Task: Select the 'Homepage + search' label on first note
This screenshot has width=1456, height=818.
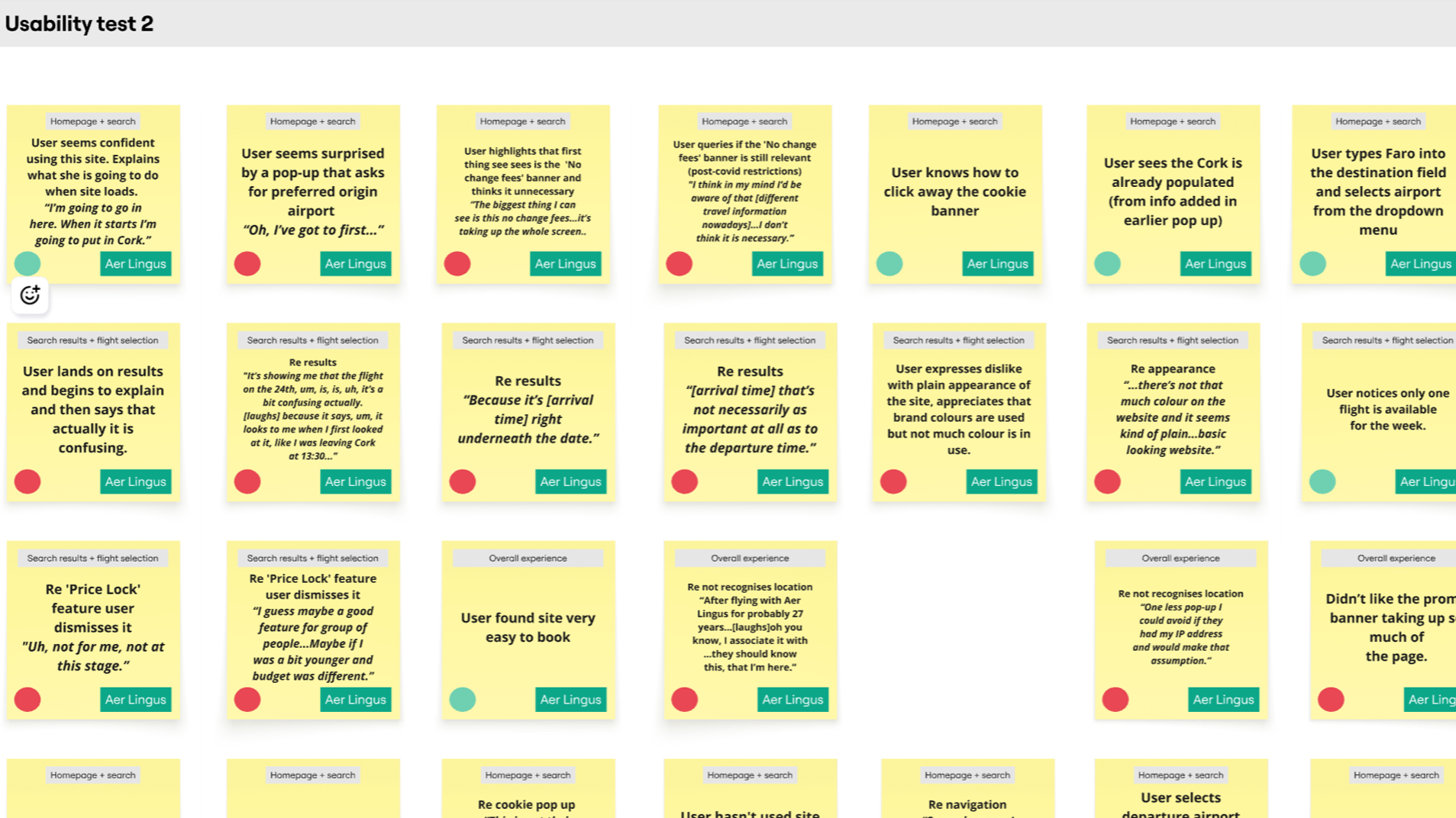Action: point(92,121)
